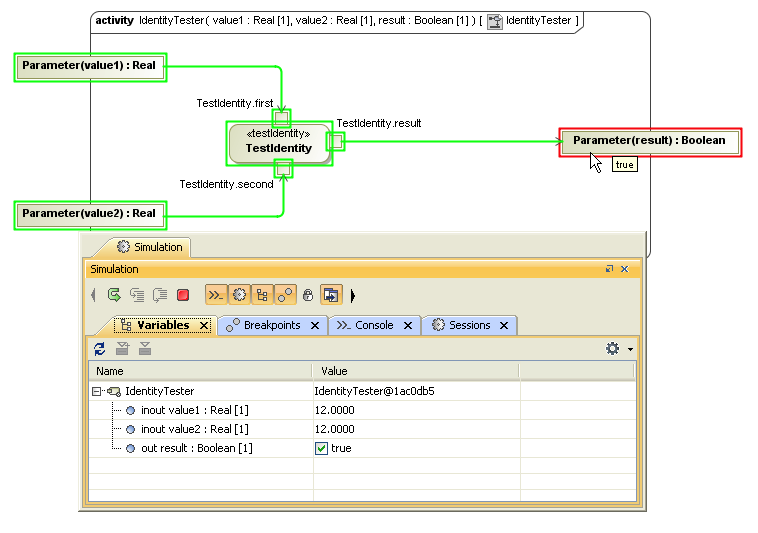Click the IdentityTester icon in diagram header
The width and height of the screenshot is (758, 533).
pyautogui.click(x=494, y=20)
